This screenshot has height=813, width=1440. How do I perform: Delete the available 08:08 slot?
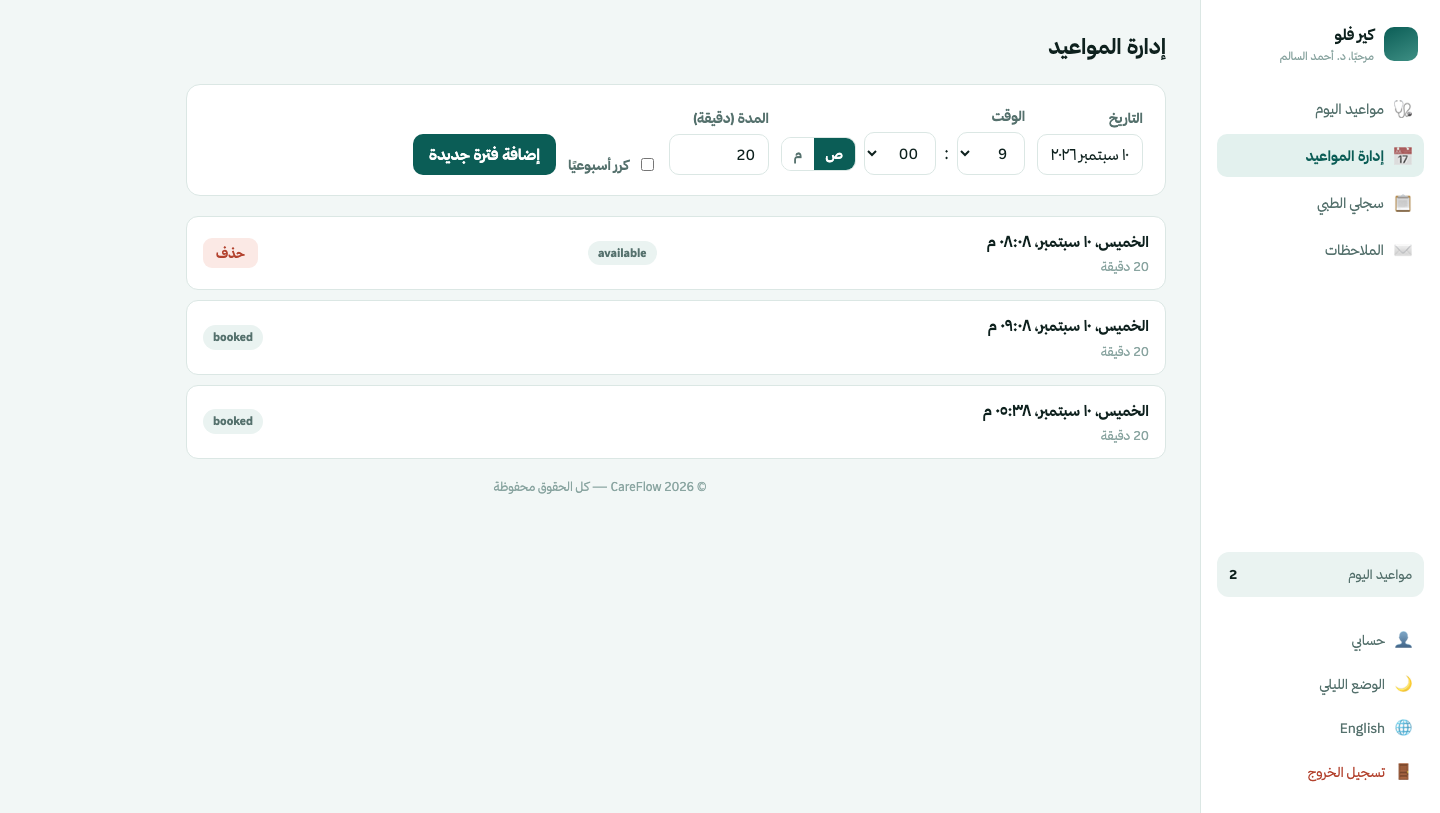[230, 253]
